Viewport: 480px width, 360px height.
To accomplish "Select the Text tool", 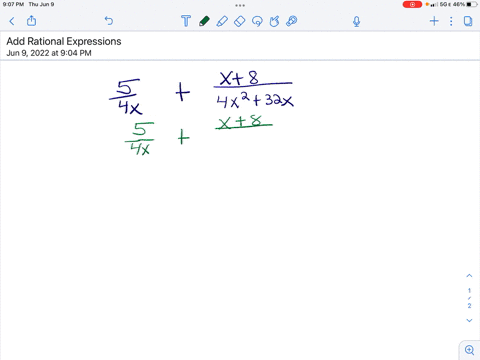I will coord(186,21).
